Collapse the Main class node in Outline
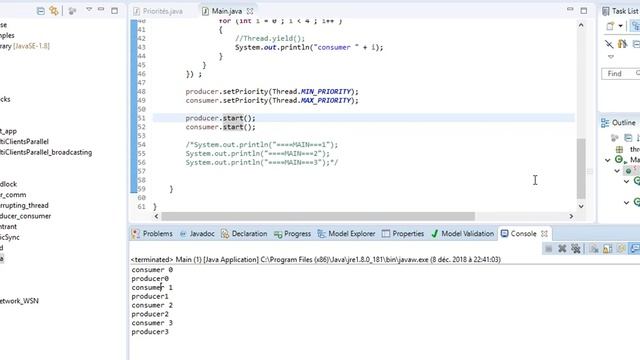Viewport: 640px width, 360px height. point(607,160)
